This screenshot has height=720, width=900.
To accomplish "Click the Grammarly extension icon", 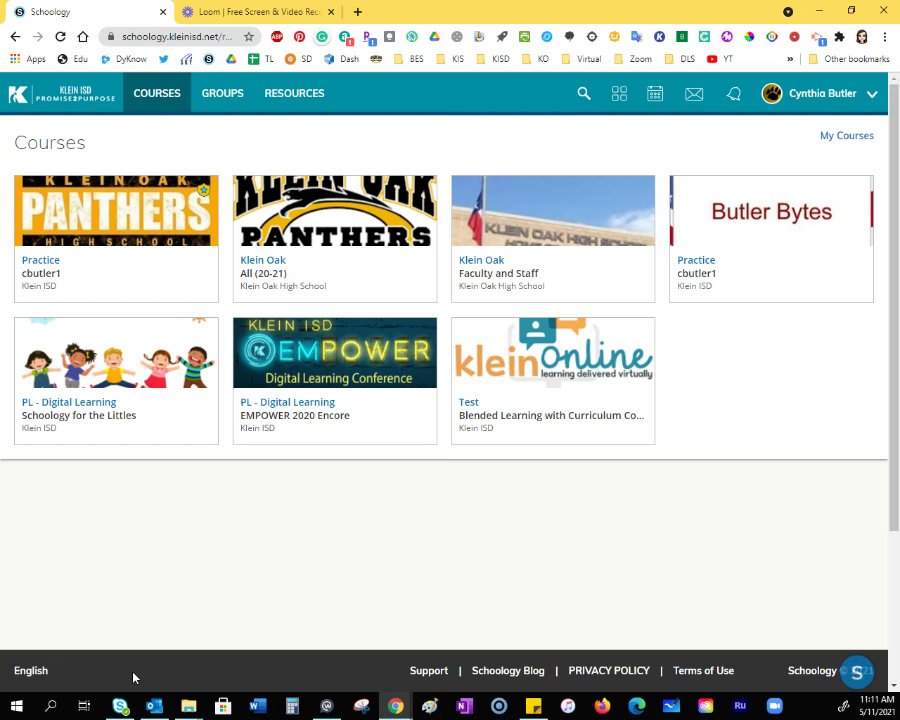I will (x=322, y=37).
